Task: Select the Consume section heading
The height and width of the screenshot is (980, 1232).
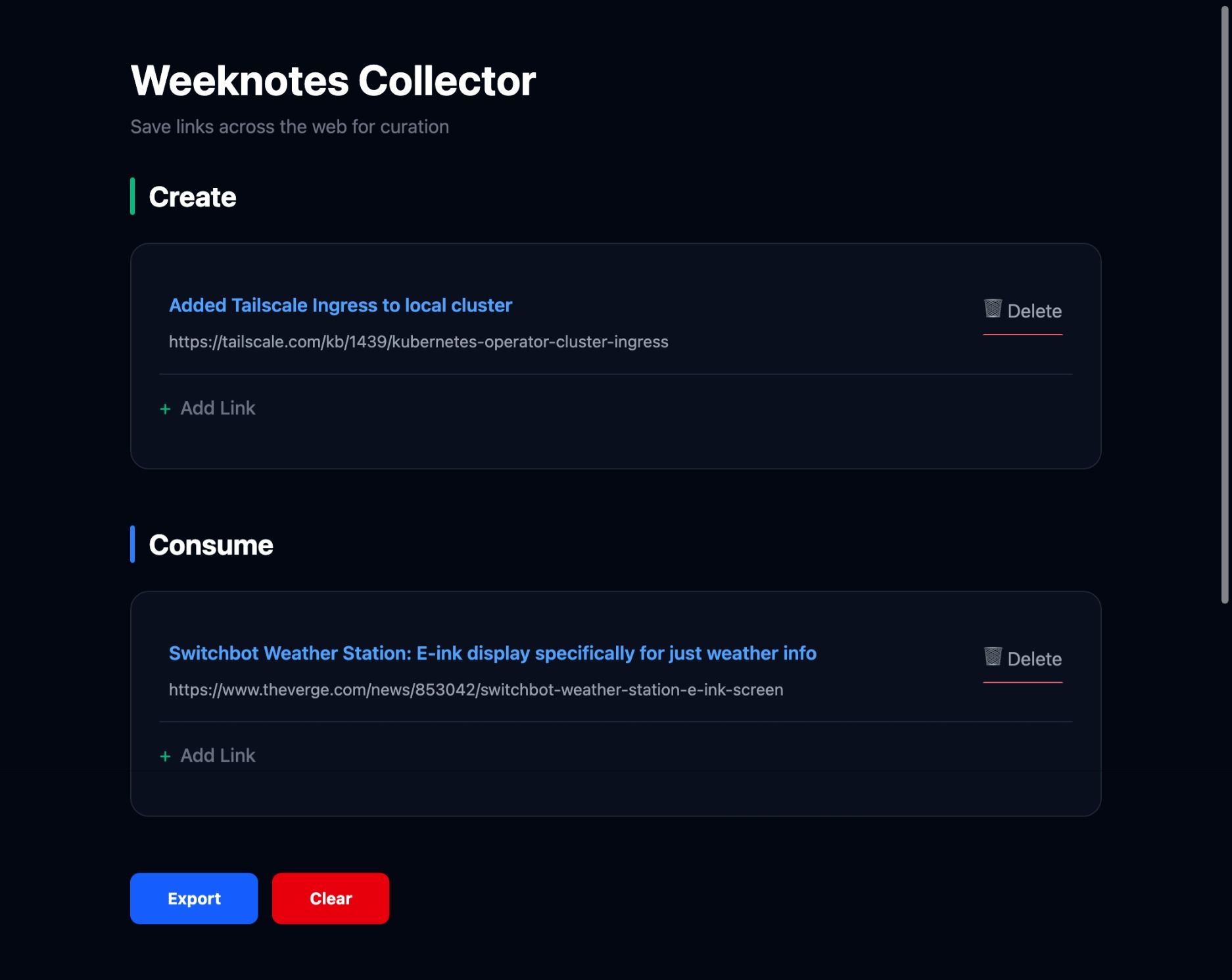Action: (x=210, y=545)
